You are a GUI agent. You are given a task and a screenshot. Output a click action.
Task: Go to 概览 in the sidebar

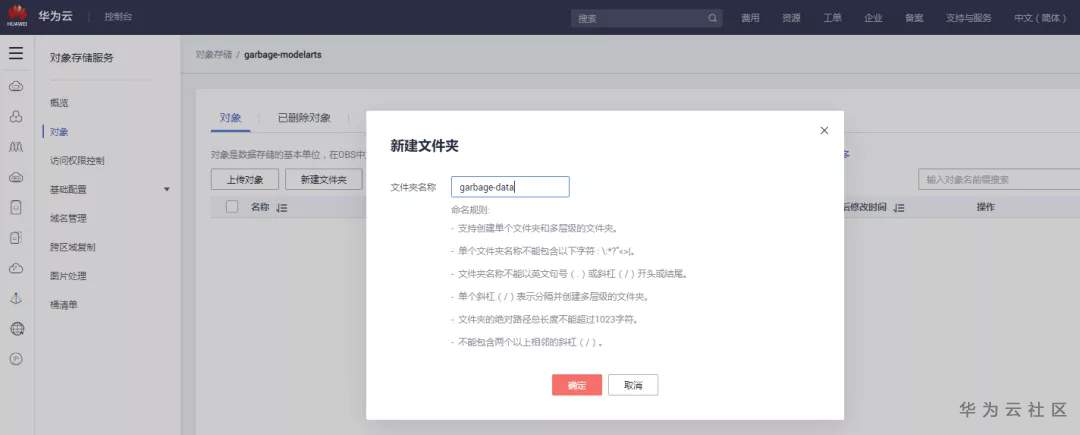59,103
